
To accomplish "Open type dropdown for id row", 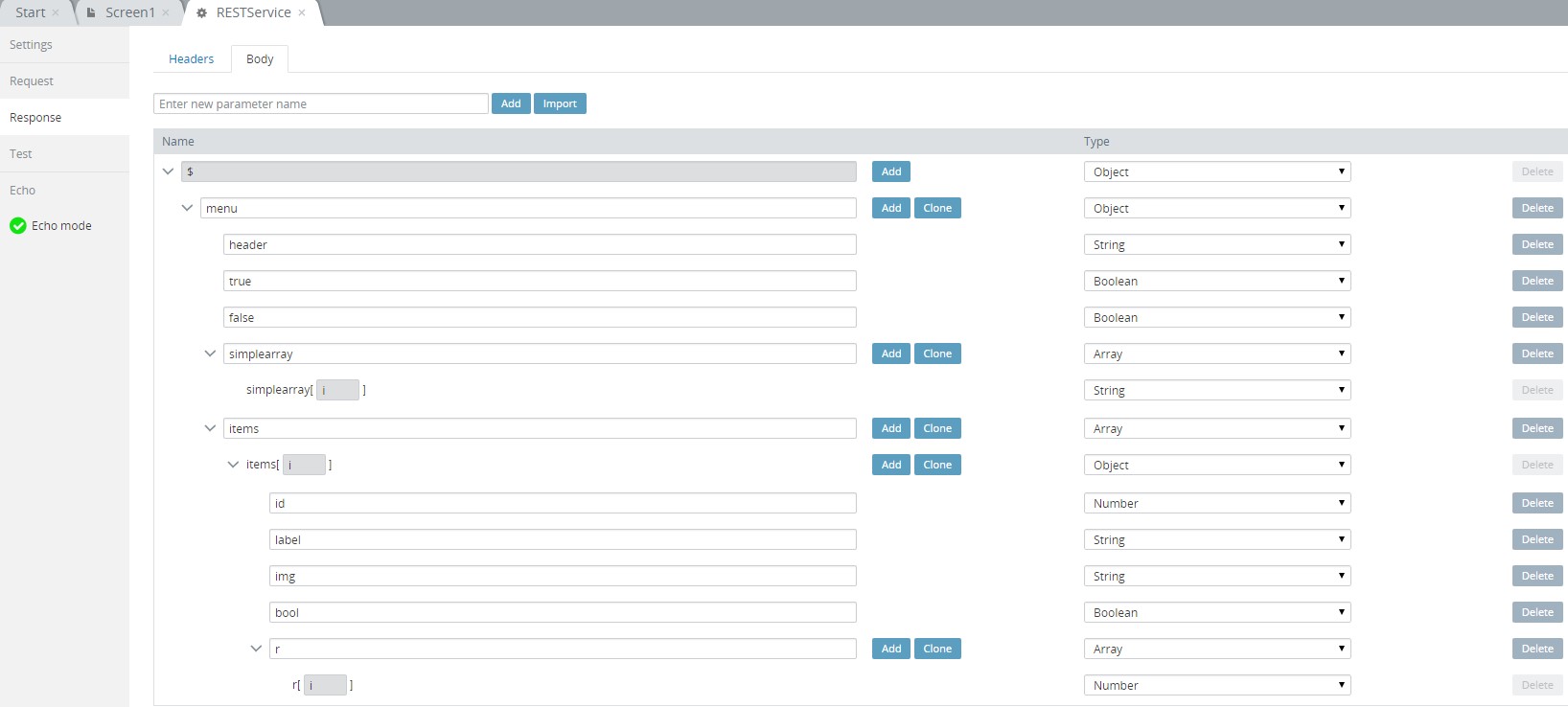I will pos(1217,503).
